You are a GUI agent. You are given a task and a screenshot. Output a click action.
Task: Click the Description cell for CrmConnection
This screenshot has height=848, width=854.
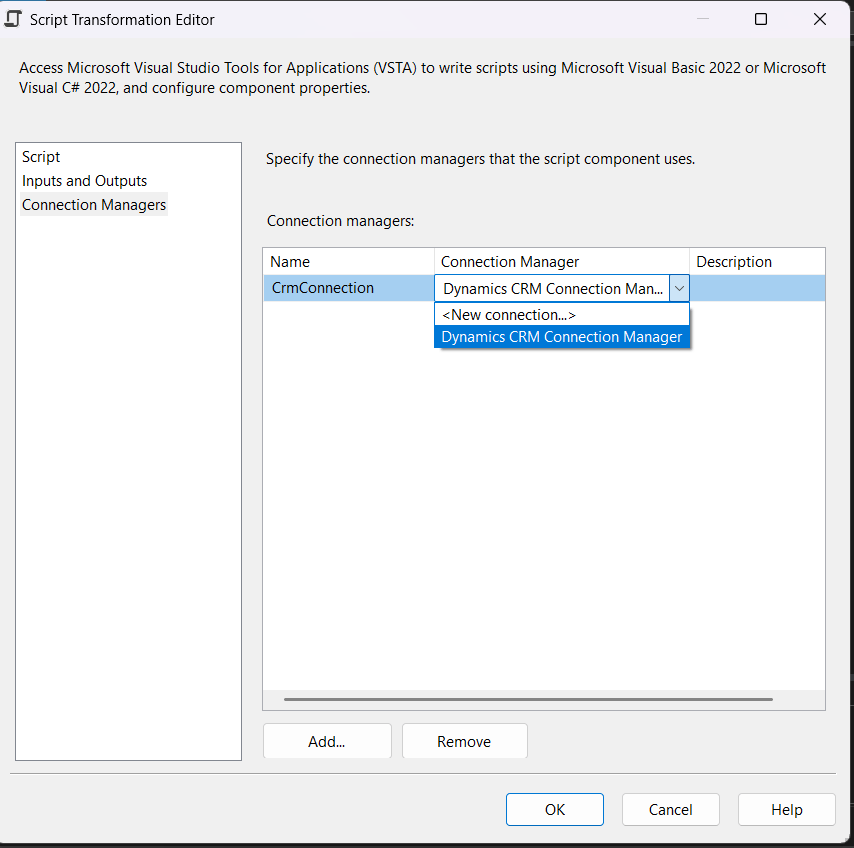pyautogui.click(x=757, y=288)
